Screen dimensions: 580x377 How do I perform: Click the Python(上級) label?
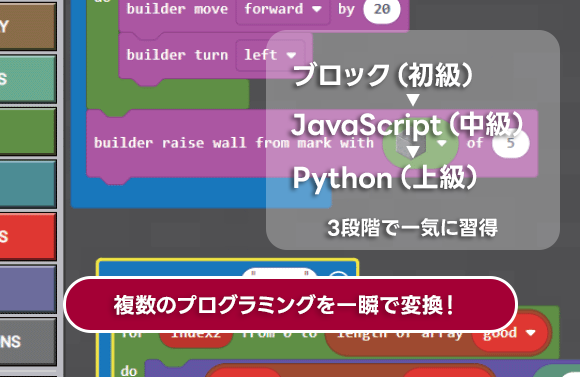pos(385,178)
